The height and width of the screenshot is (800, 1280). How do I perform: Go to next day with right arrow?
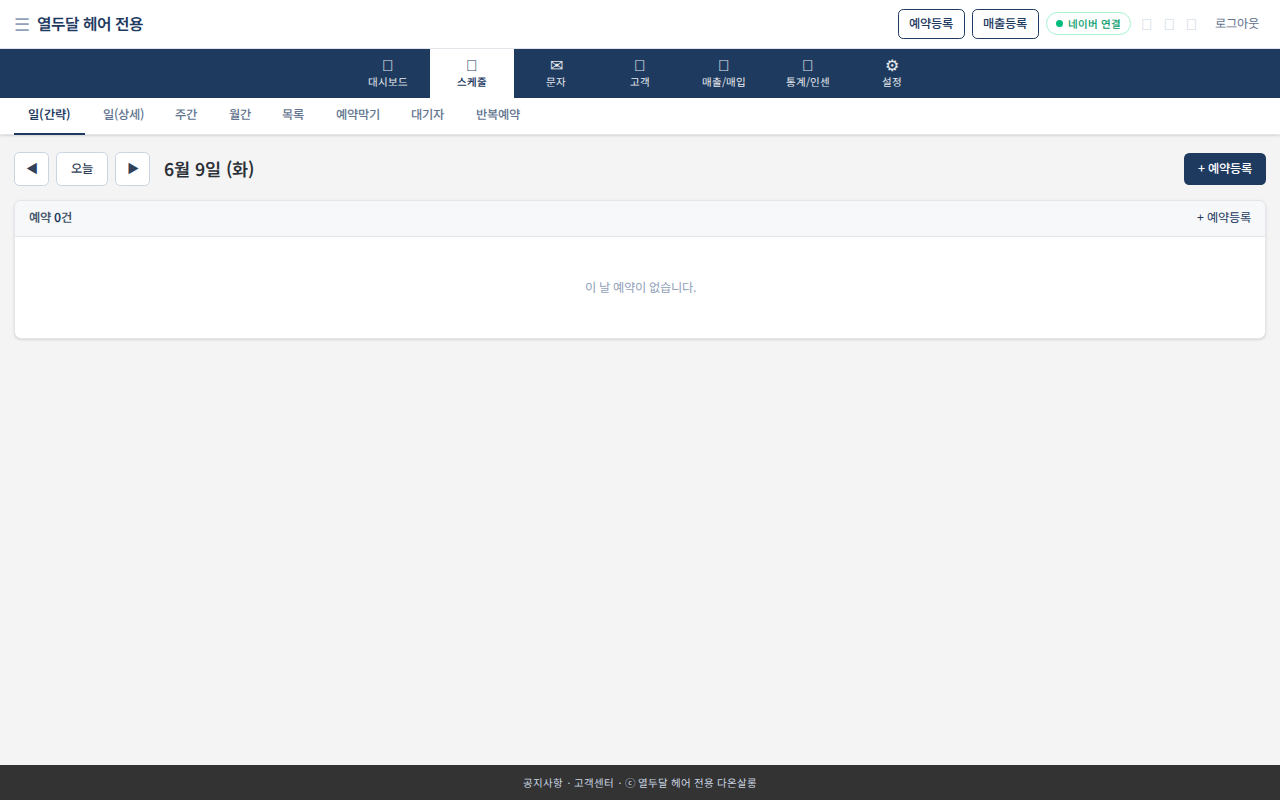coord(132,169)
